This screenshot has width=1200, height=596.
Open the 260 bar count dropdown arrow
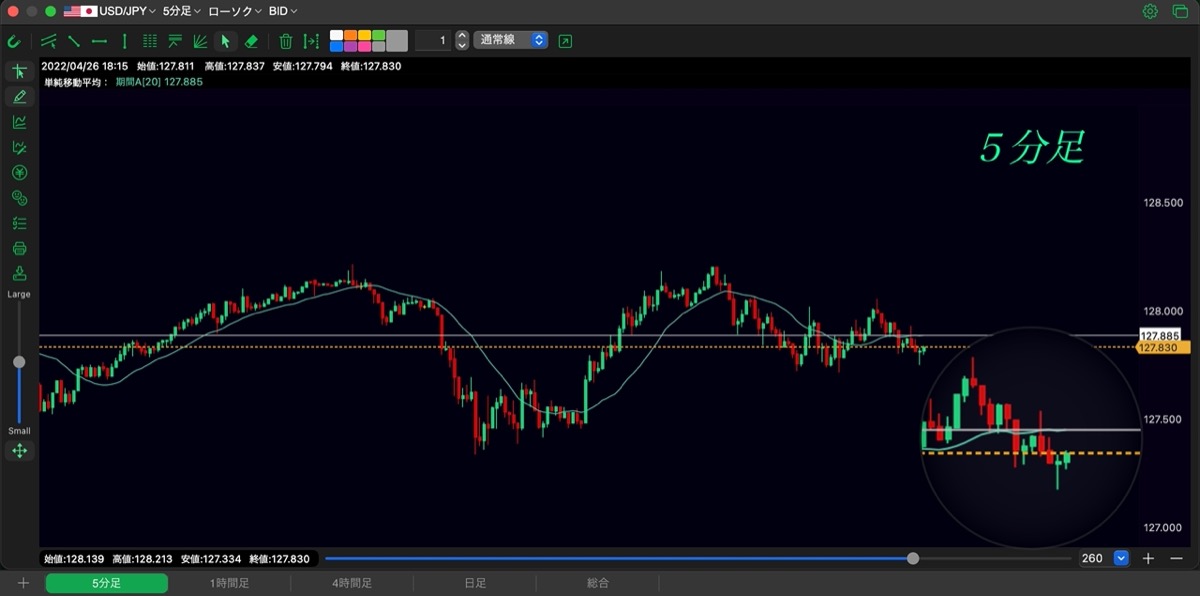(1121, 558)
